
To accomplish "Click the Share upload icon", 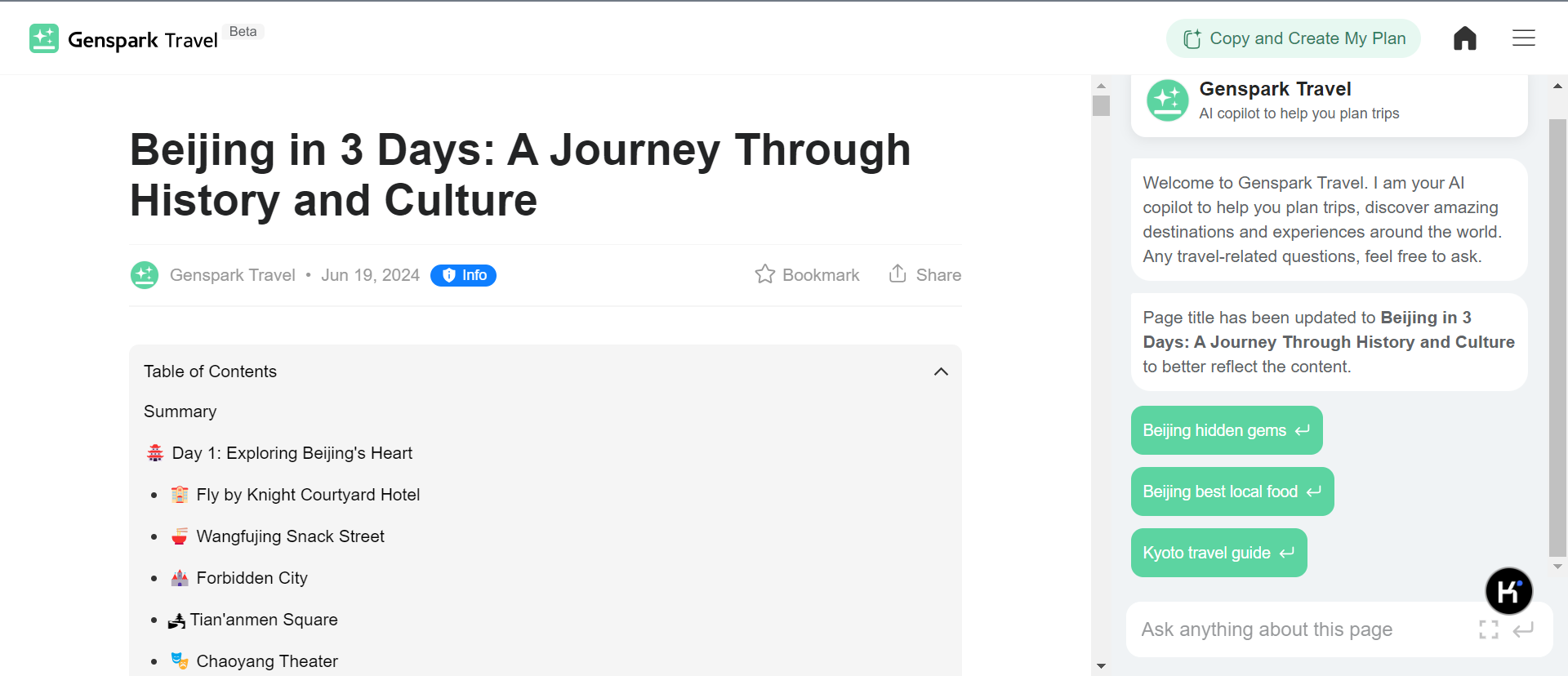I will tap(898, 274).
